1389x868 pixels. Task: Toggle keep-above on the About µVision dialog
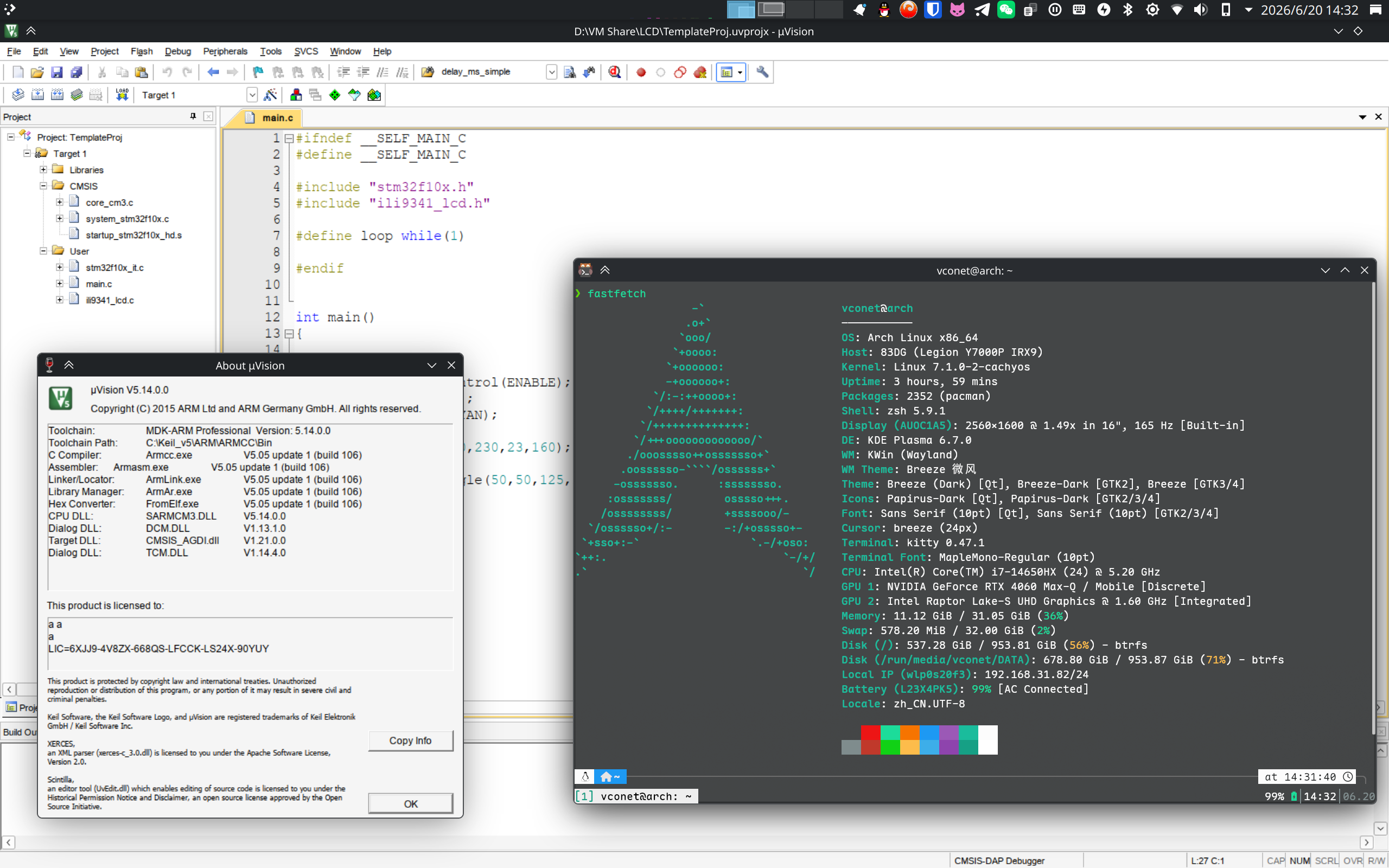69,365
